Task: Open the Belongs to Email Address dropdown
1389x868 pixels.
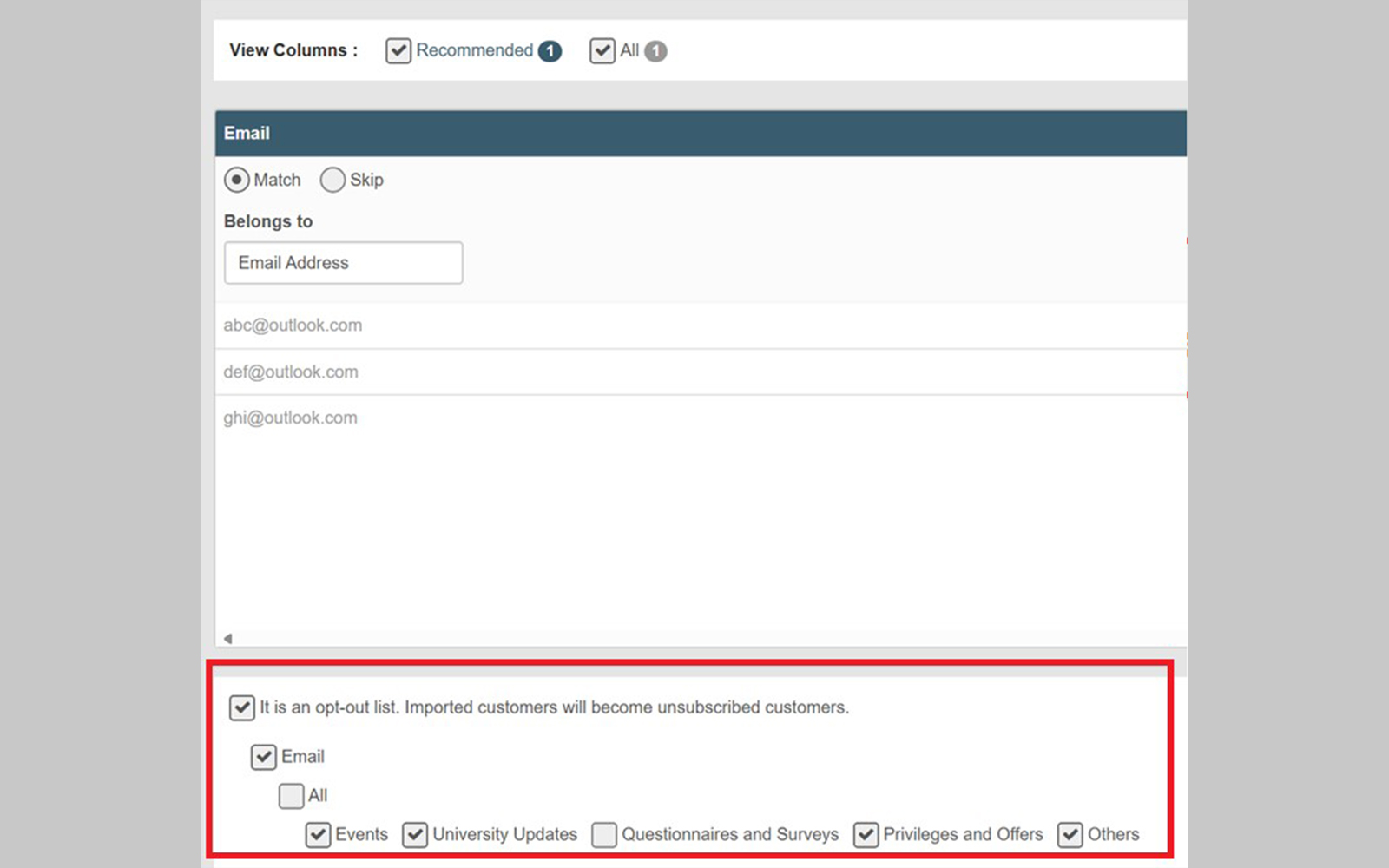Action: click(343, 263)
